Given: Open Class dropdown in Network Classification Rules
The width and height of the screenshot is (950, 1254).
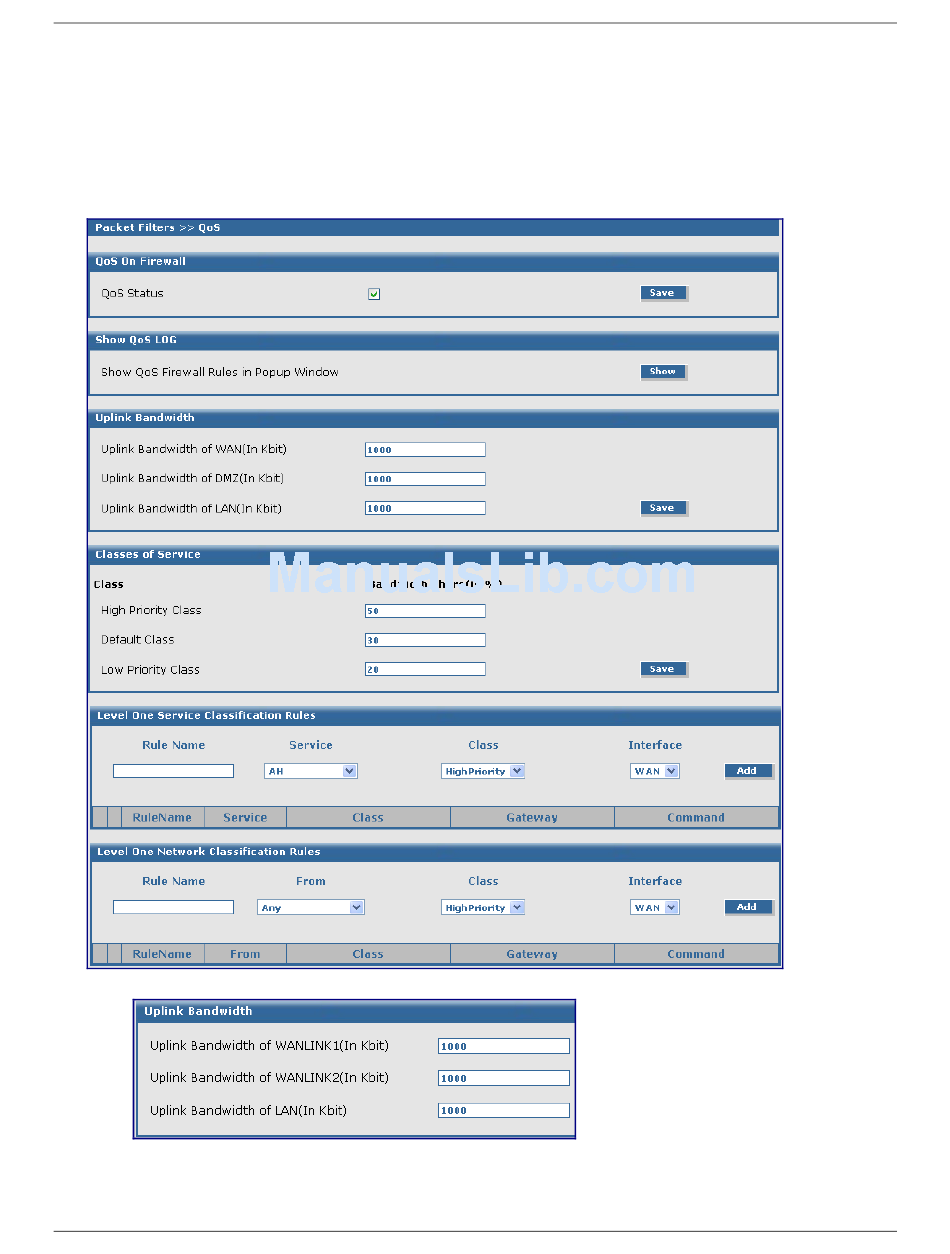Looking at the screenshot, I should click(483, 907).
